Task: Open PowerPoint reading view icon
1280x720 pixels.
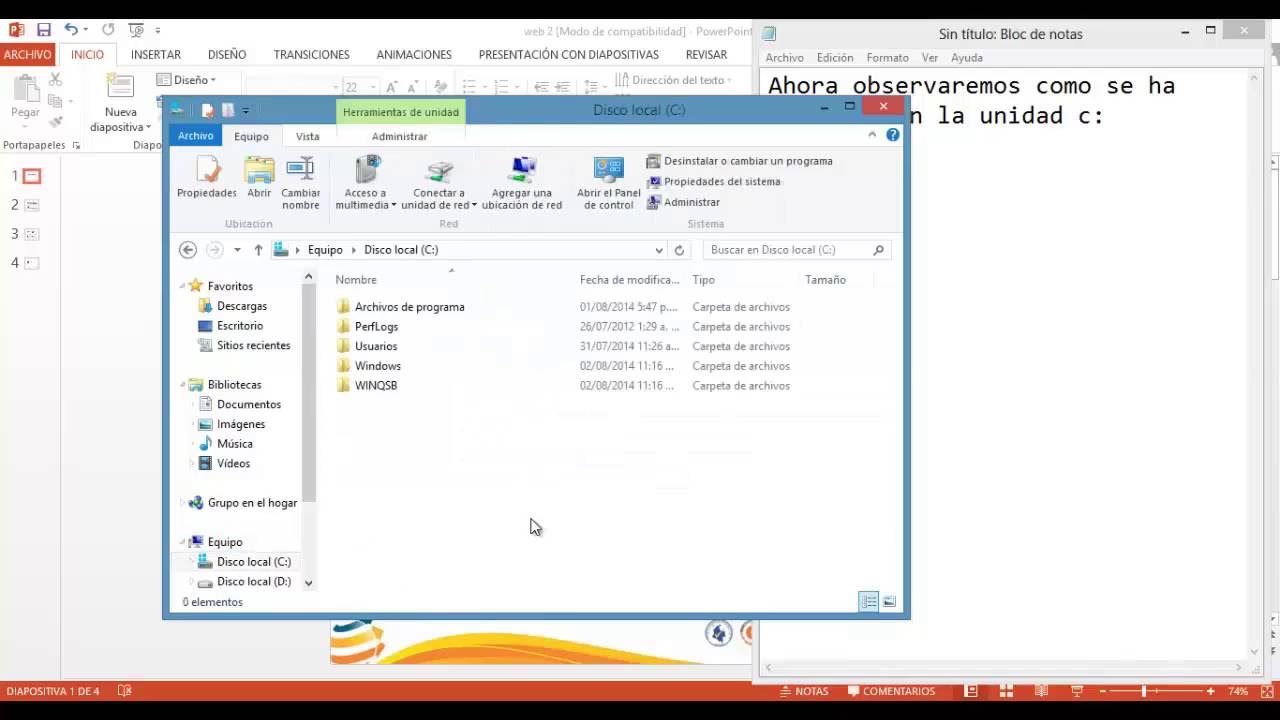Action: coord(1041,691)
